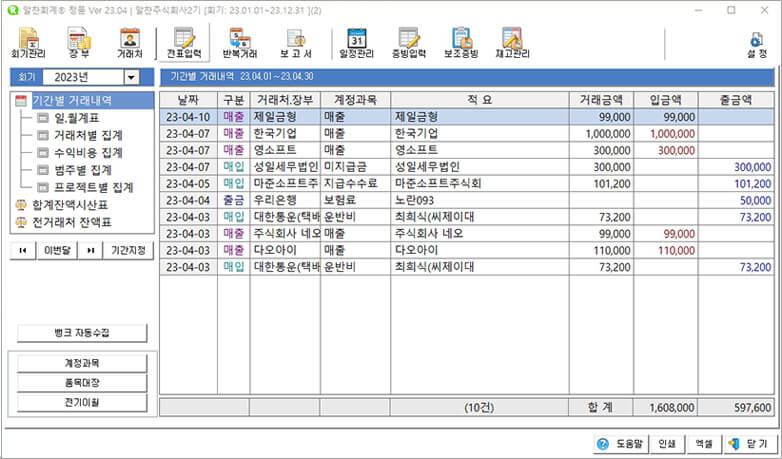Image resolution: width=782 pixels, height=459 pixels.
Task: Click the 엑셀 export button
Action: coord(704,444)
